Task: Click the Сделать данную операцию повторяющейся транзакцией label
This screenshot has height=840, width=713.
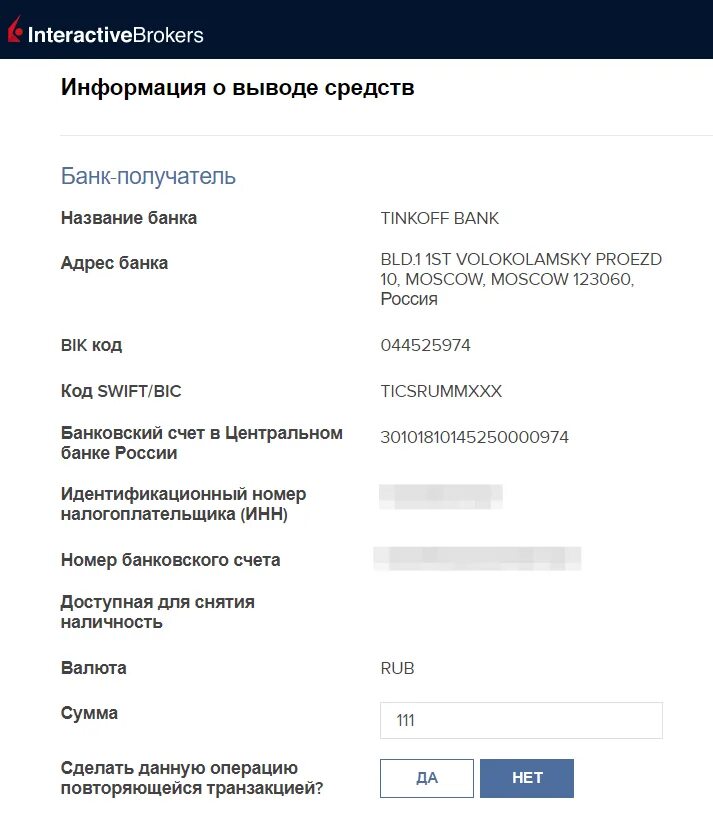Action: pyautogui.click(x=193, y=779)
